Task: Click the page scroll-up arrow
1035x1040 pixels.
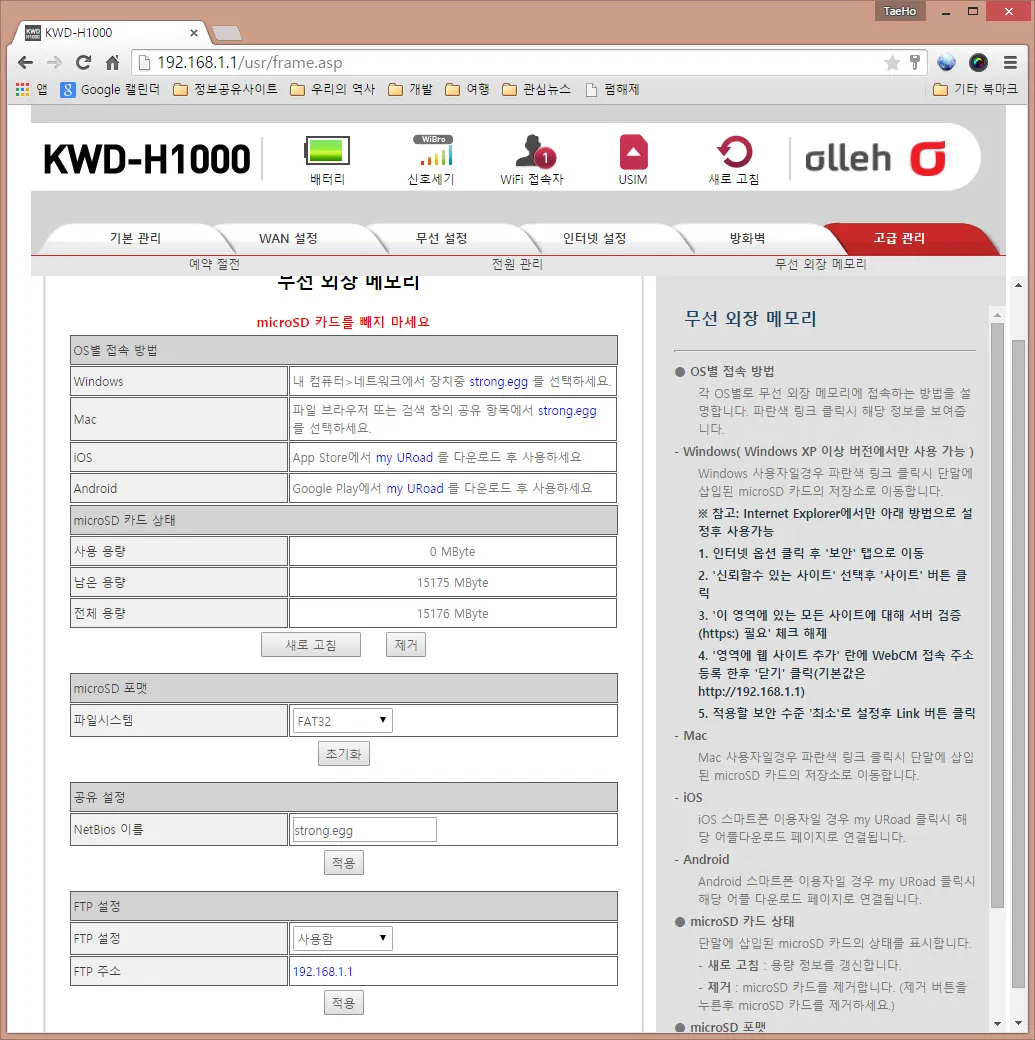Action: [1018, 285]
